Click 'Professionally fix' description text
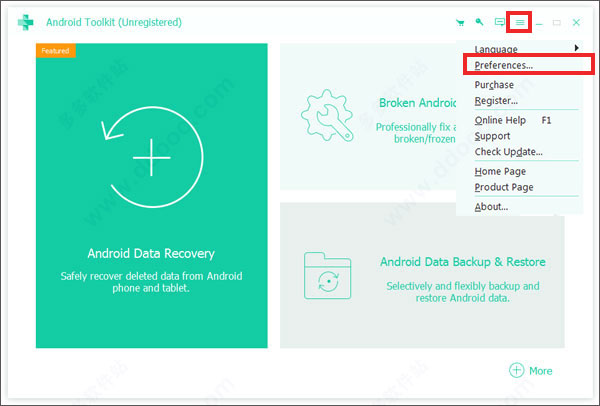The image size is (600, 406). (x=416, y=132)
